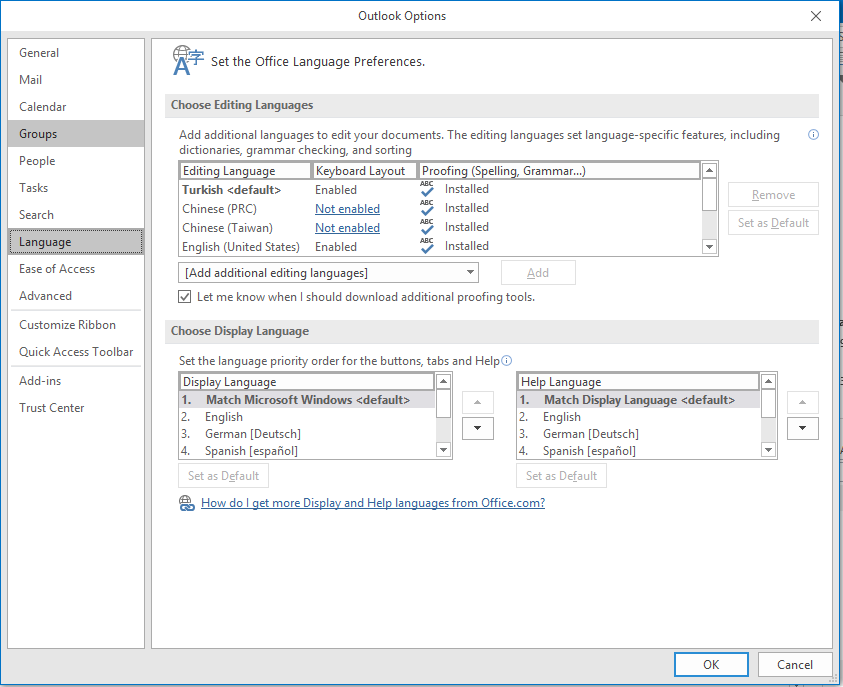The image size is (843, 687).
Task: Click the info icon next to 'buttons, tabs and Help'
Action: tap(506, 361)
